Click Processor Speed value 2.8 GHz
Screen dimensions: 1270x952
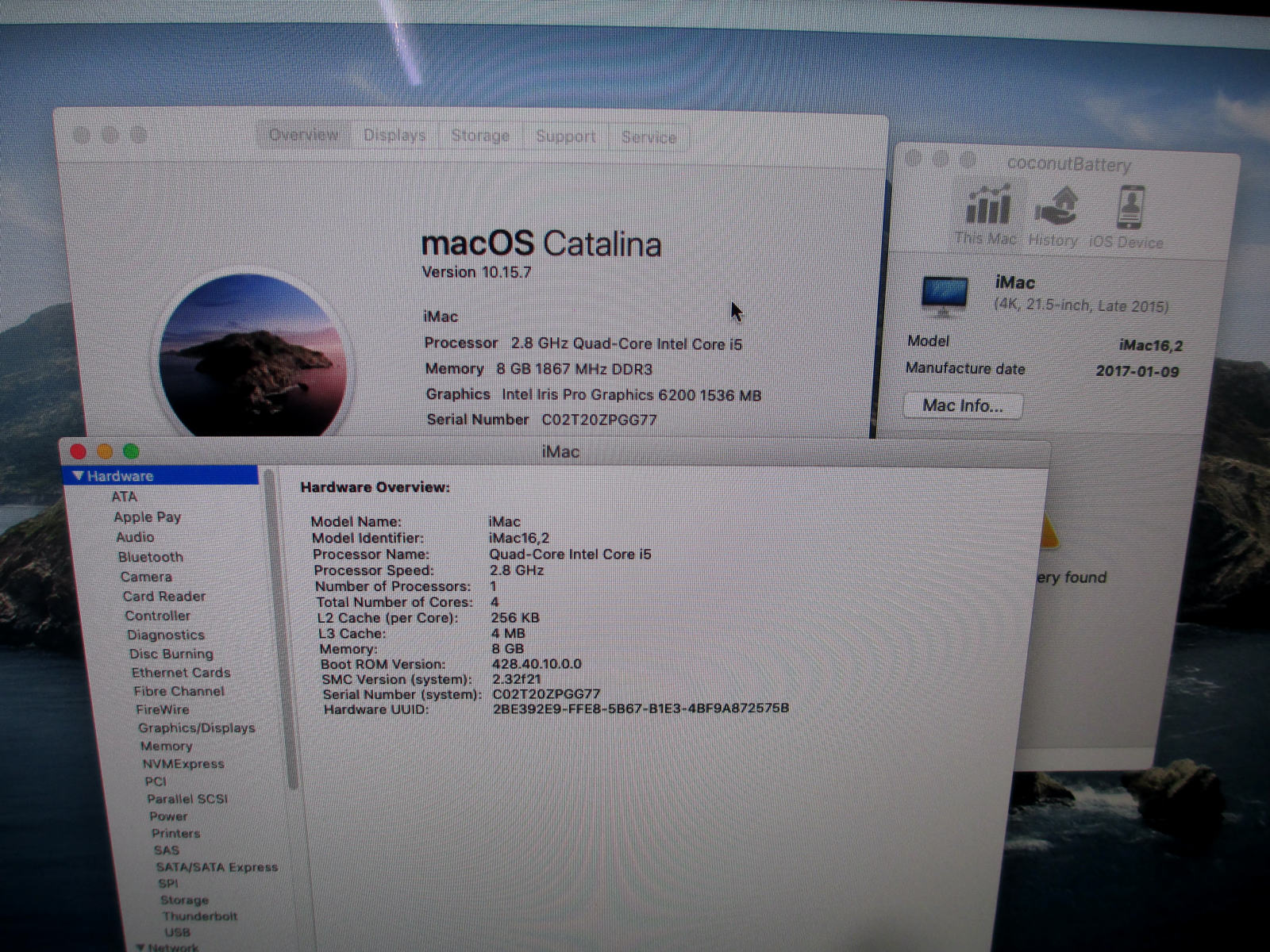(x=517, y=570)
